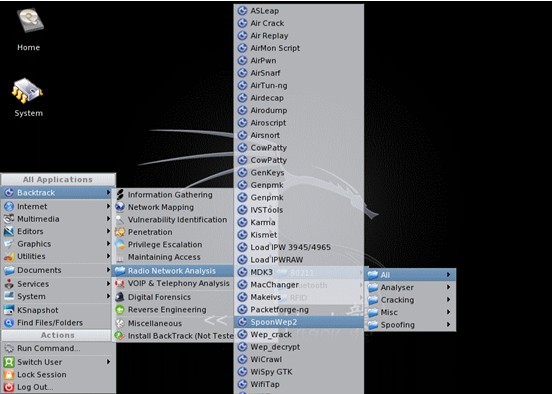Viewport: 552px width, 394px height.
Task: Select Load IPWRAW entry
Action: [x=299, y=259]
